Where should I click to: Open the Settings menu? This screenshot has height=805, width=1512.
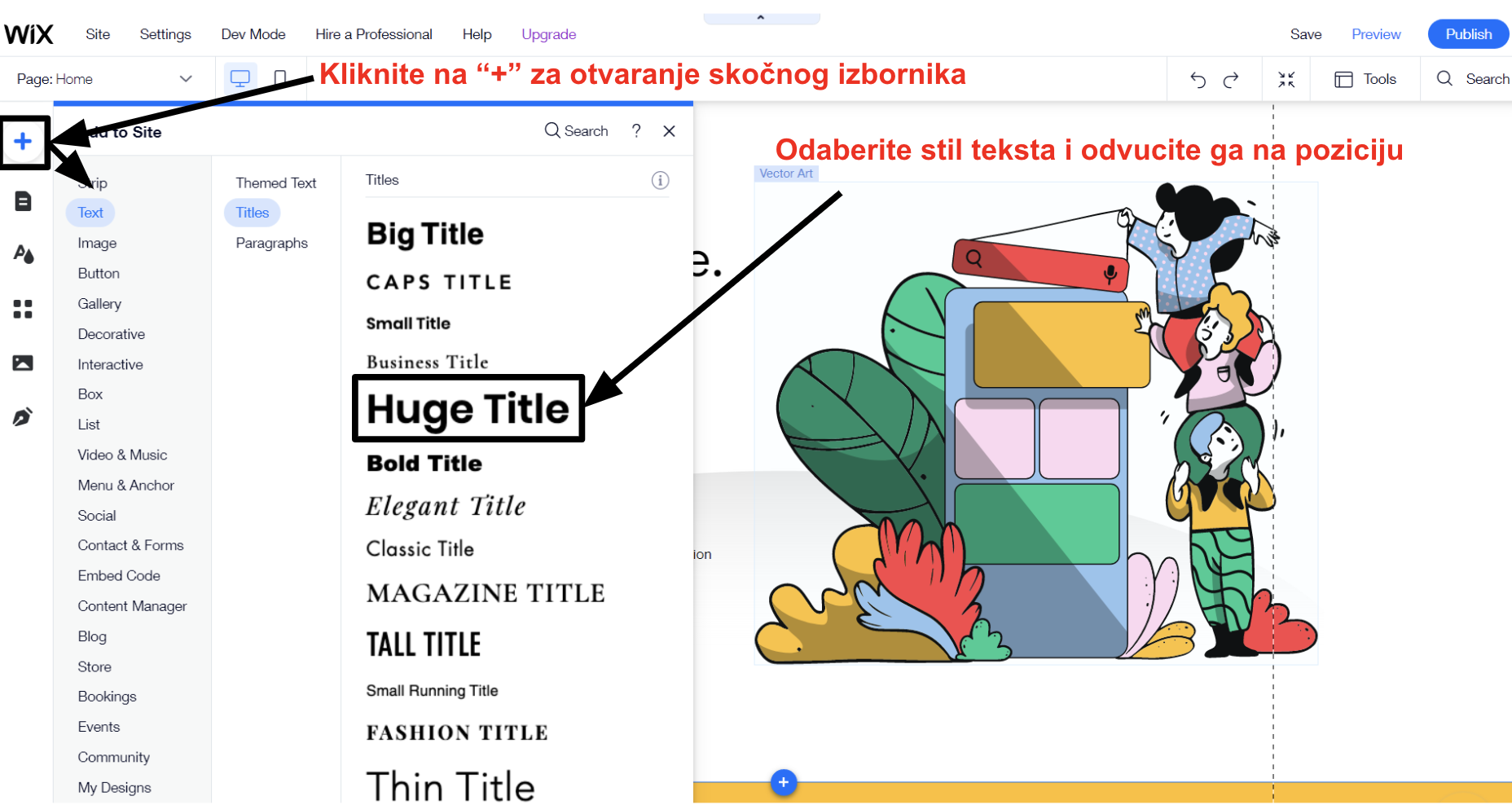pyautogui.click(x=165, y=34)
